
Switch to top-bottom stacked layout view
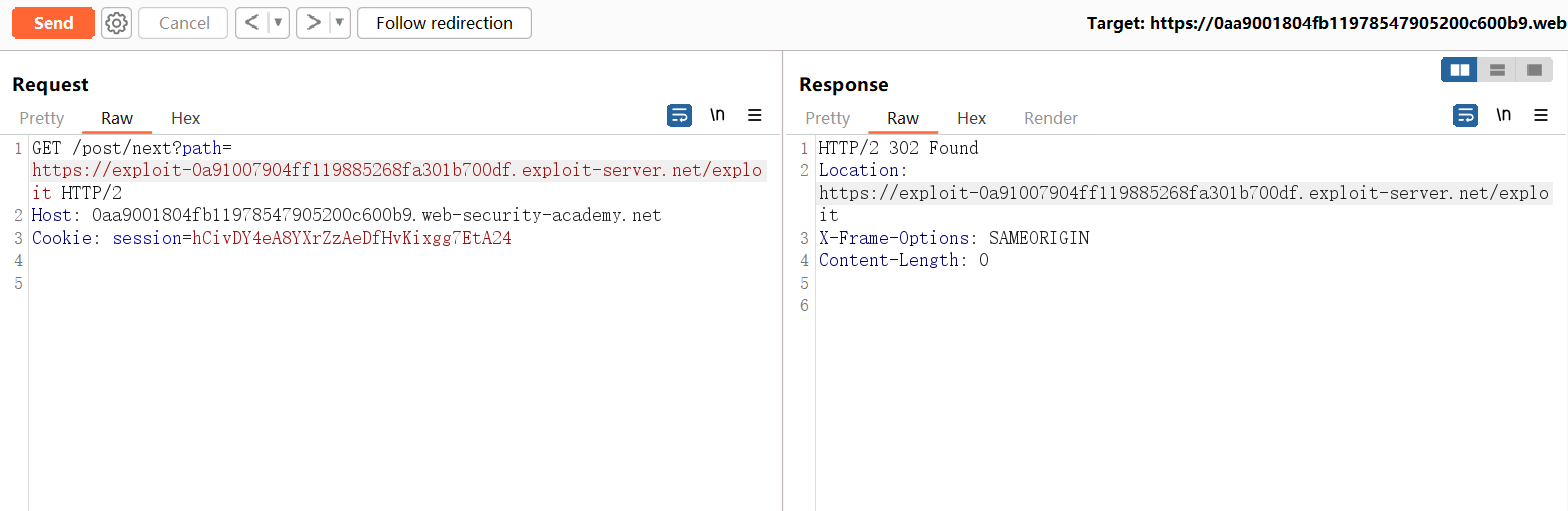[1497, 70]
